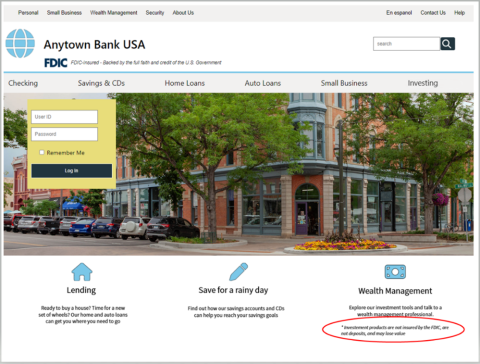
Task: Open the About Us top menu item
Action: click(x=183, y=13)
